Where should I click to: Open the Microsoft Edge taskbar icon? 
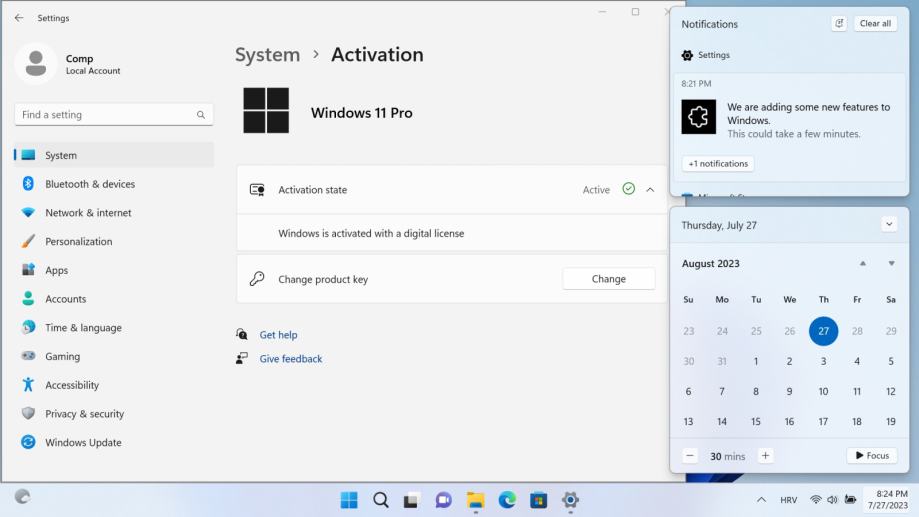tap(507, 500)
